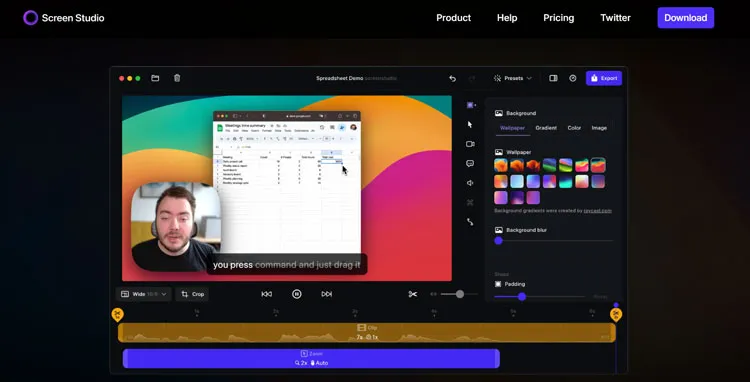Open the Product menu on the website
This screenshot has height=382, width=750.
453,18
